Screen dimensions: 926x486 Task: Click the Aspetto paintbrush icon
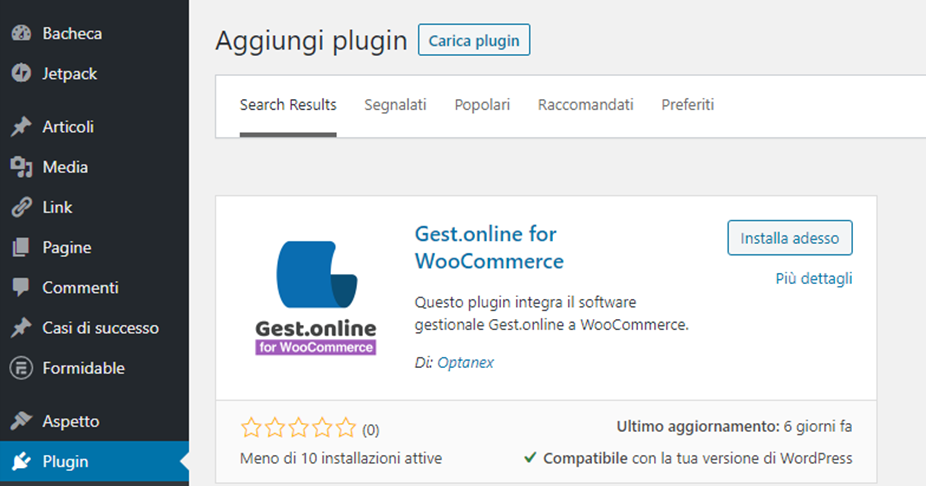21,421
